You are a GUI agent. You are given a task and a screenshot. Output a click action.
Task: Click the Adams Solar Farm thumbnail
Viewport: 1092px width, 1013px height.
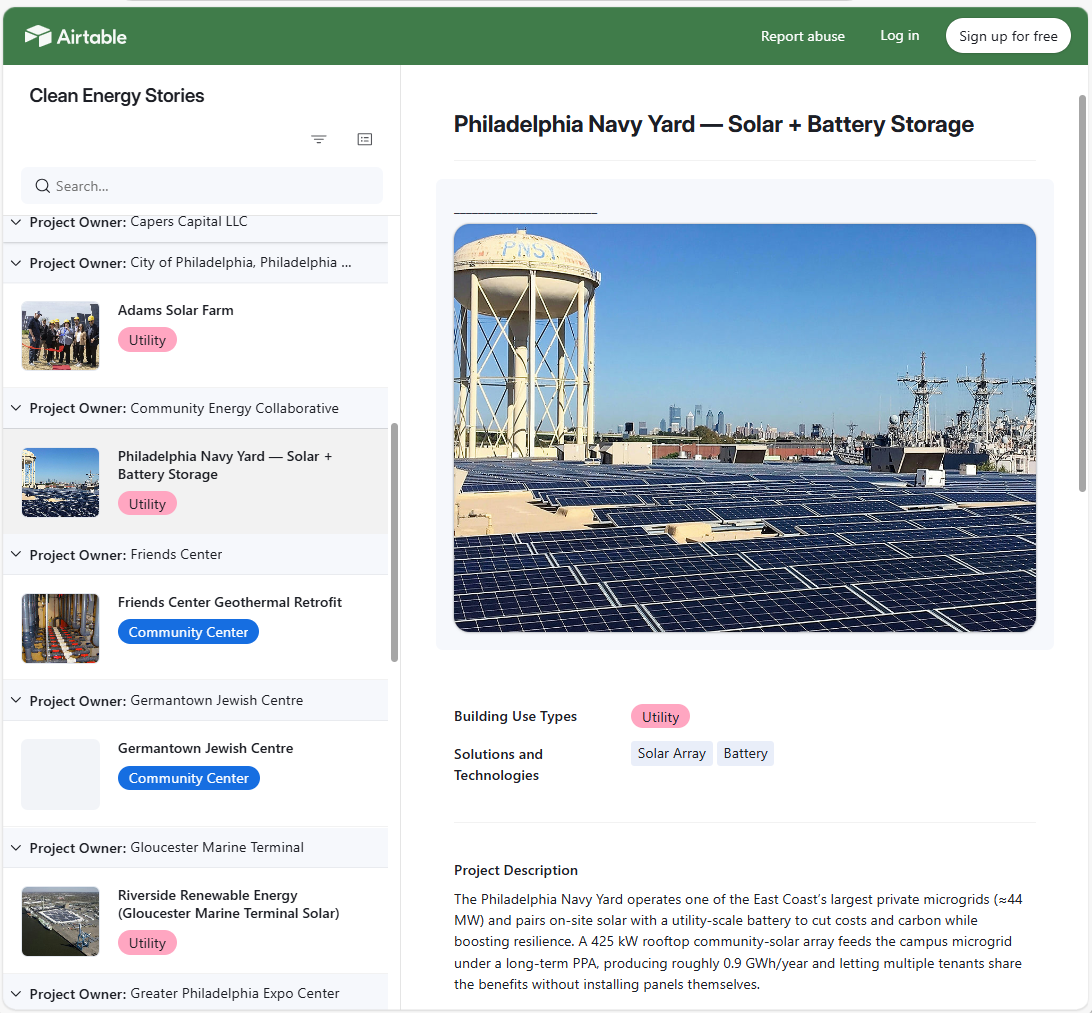60,336
